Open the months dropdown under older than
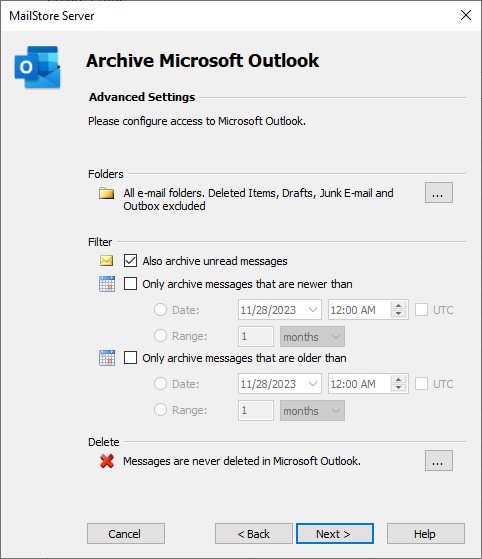The width and height of the screenshot is (482, 559). click(312, 411)
